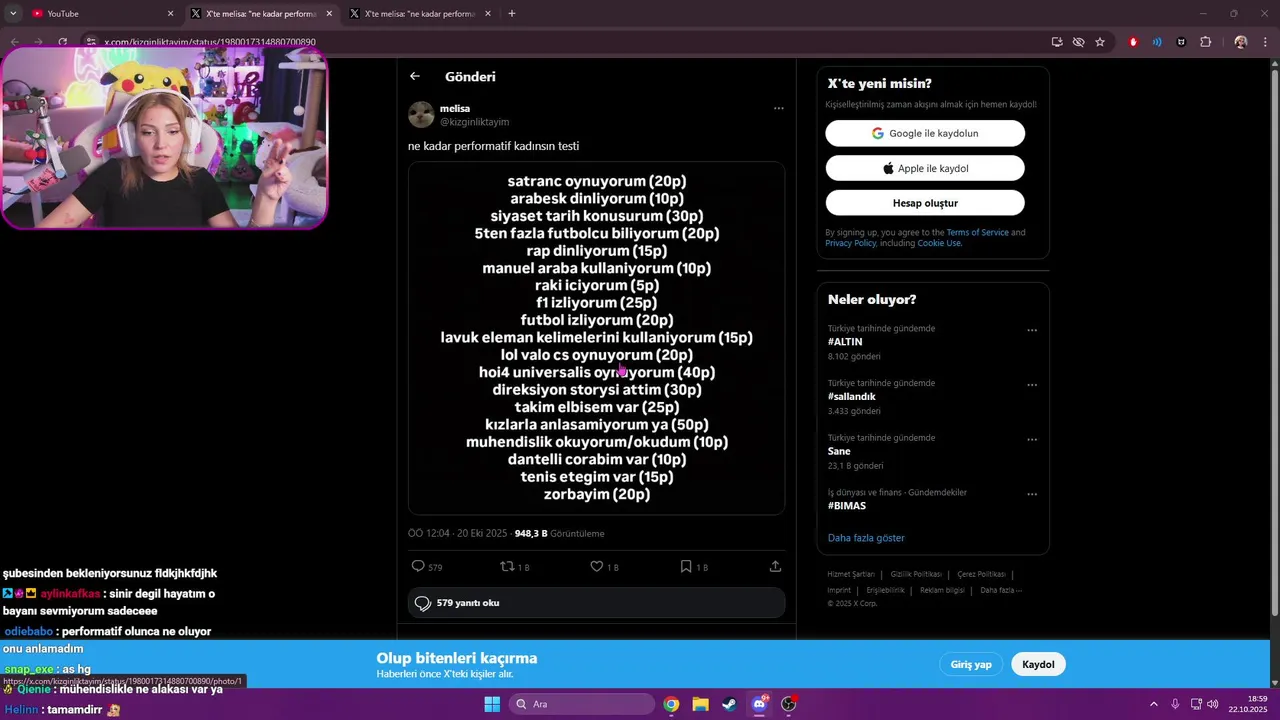
Task: Click the 'Giriş yap' button in the banner
Action: [x=970, y=664]
